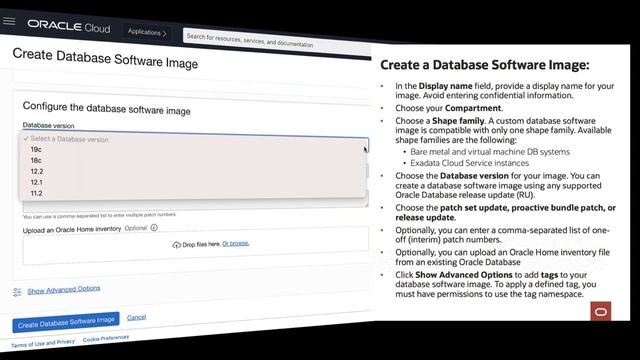Image resolution: width=640 pixels, height=360 pixels.
Task: Click 'Bare metal and virtual machine DB systems' text
Action: click(x=490, y=152)
